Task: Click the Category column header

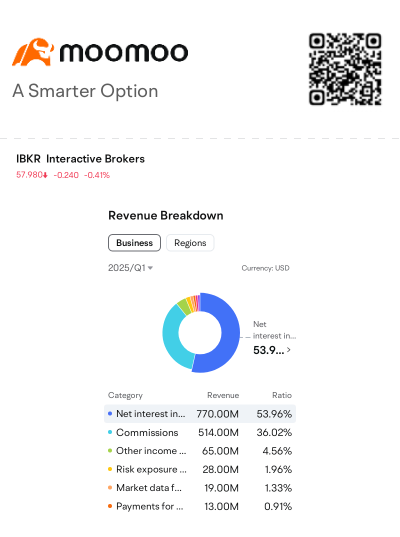Action: (x=125, y=396)
